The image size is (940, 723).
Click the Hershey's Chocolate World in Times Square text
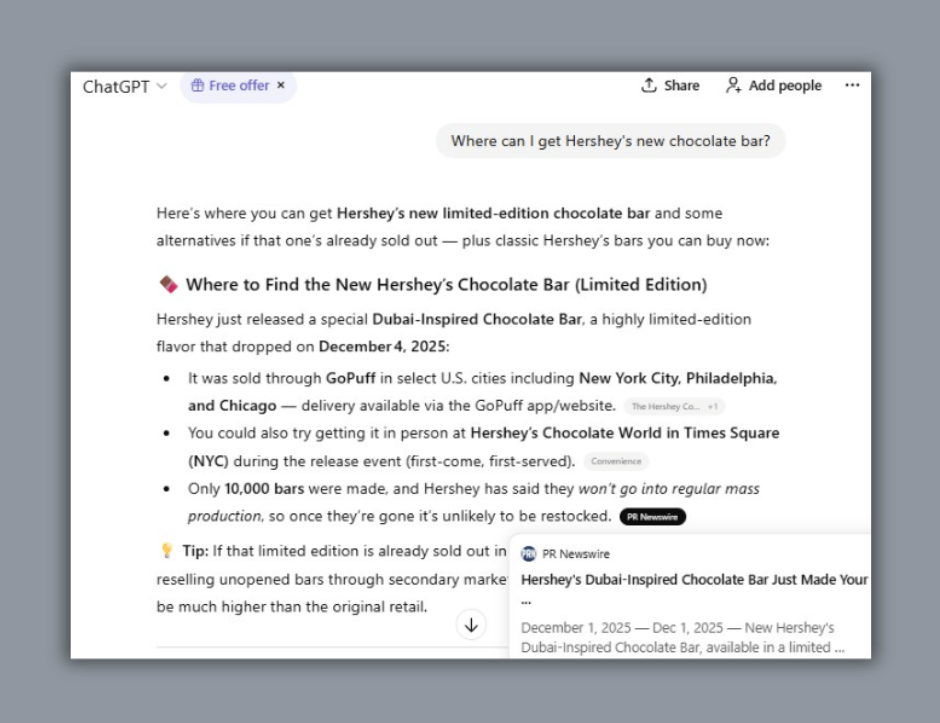tap(624, 433)
